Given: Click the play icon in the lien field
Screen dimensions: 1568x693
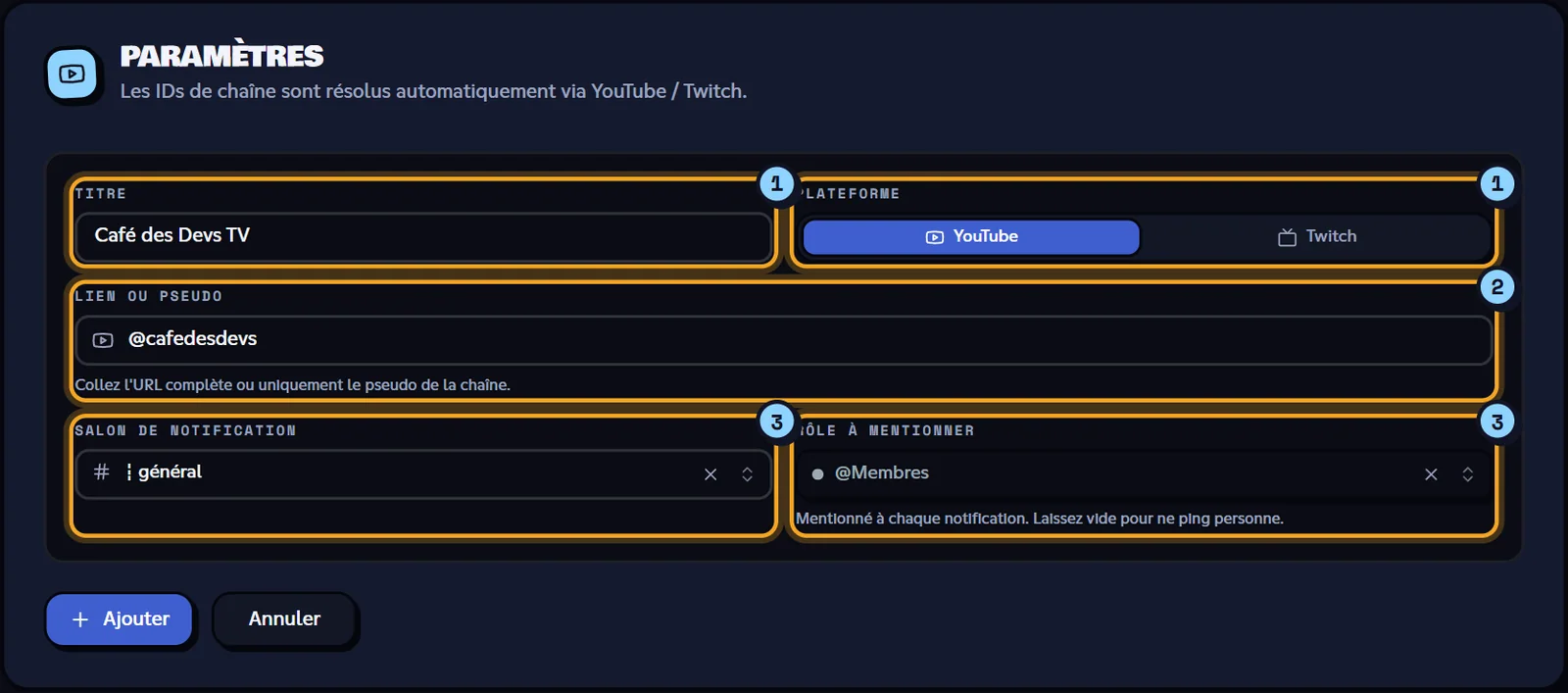Looking at the screenshot, I should (x=103, y=340).
